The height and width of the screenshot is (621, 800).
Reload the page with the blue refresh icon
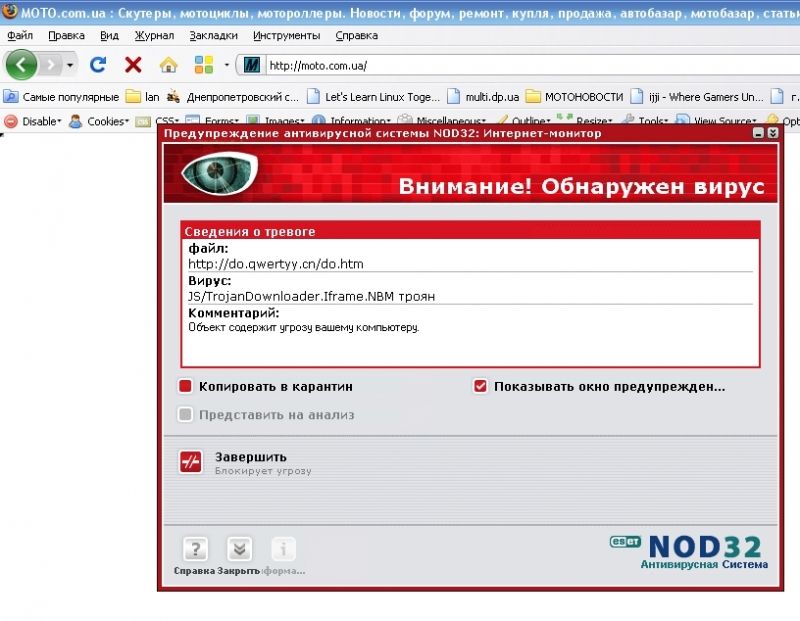pyautogui.click(x=97, y=64)
